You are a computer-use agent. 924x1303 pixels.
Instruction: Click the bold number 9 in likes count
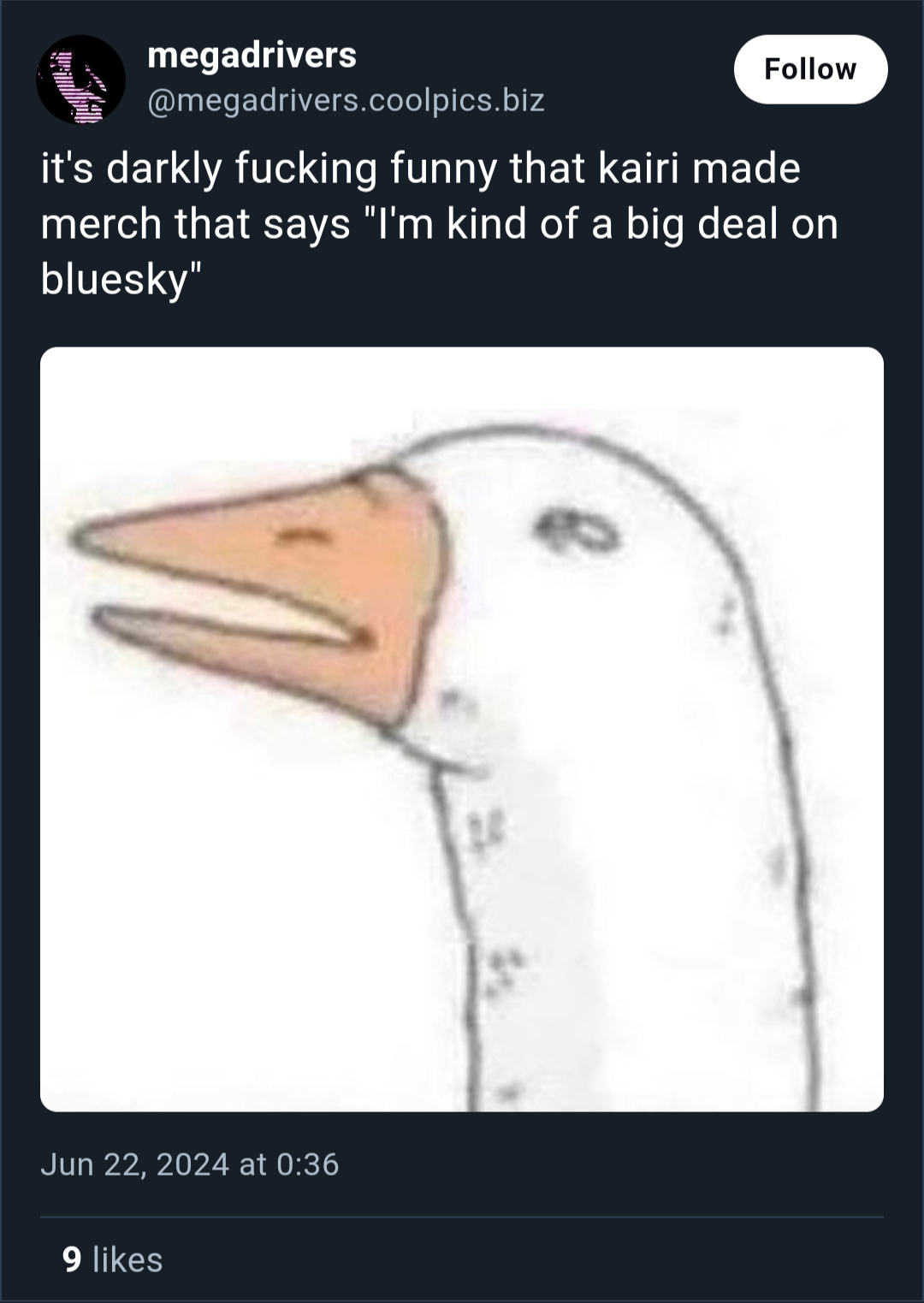(72, 1260)
